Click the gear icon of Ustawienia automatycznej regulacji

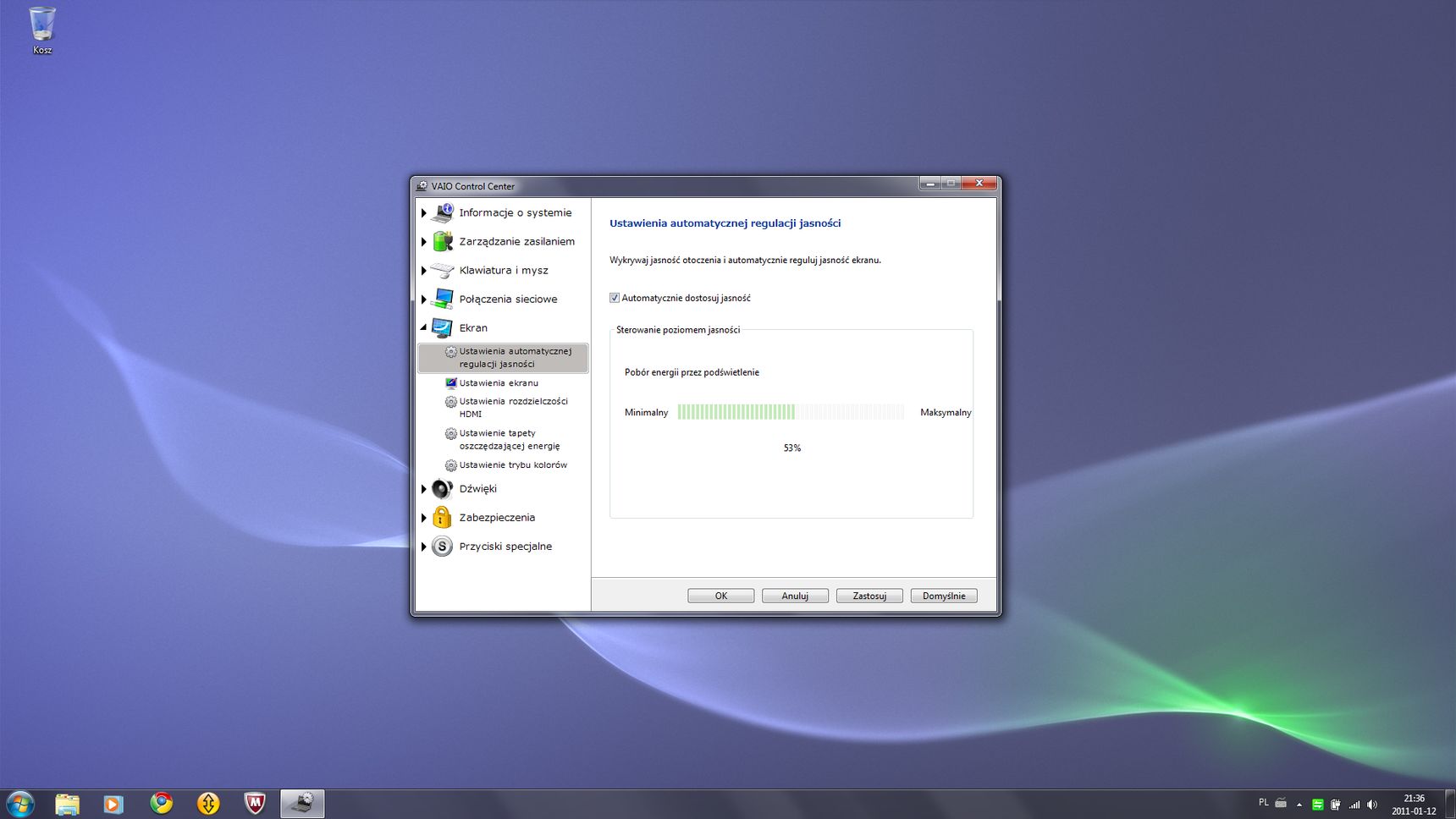(451, 352)
